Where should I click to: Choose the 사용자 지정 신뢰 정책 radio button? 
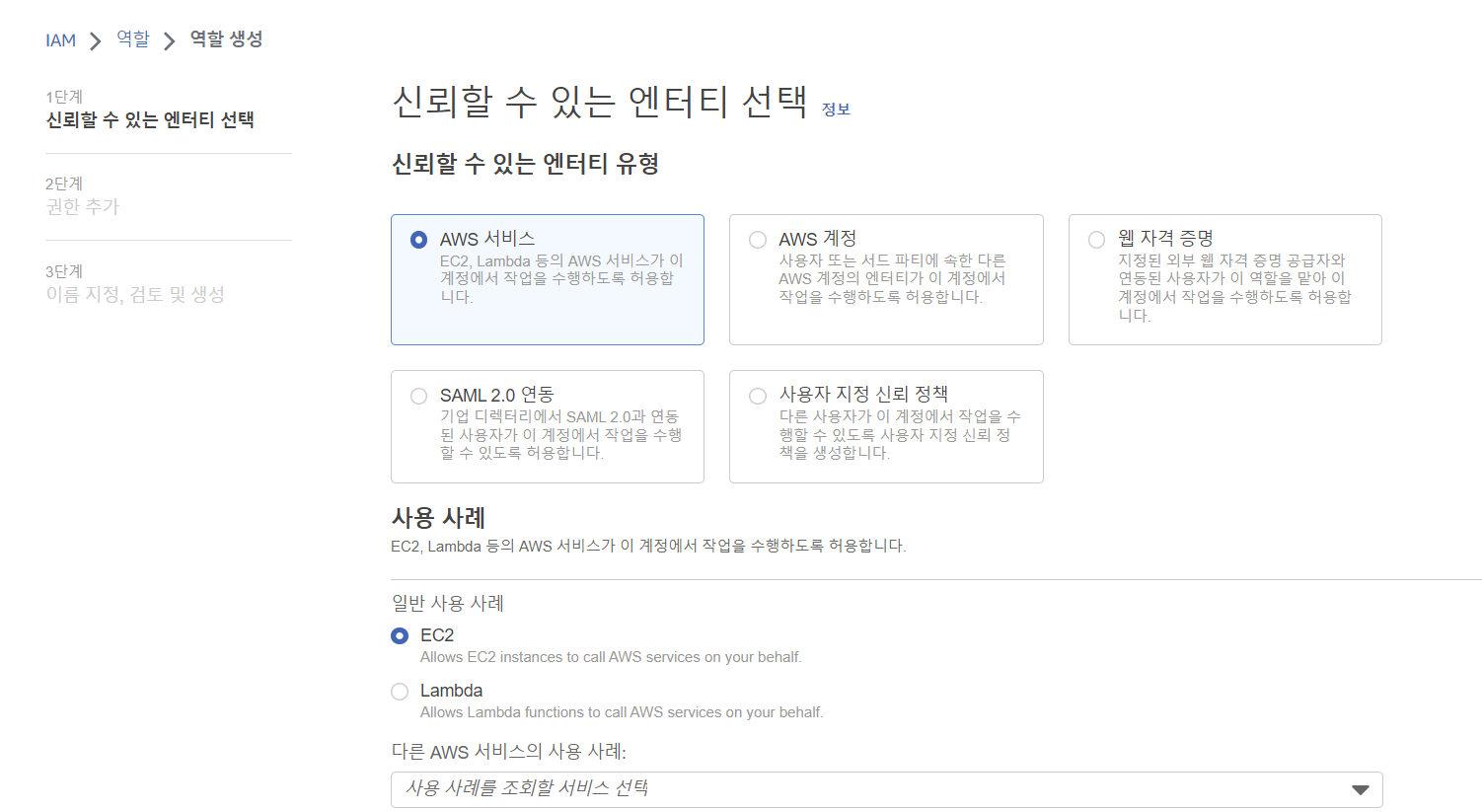[758, 396]
